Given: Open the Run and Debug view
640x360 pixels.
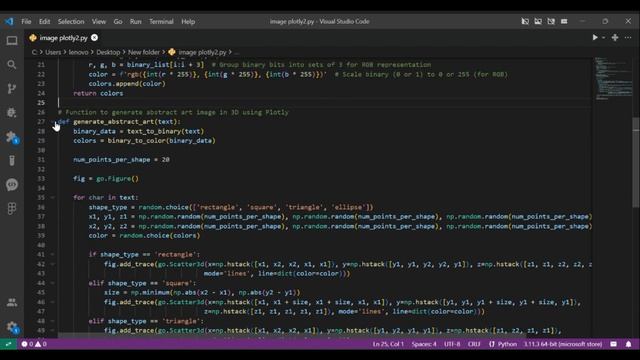Looking at the screenshot, I should [12, 112].
